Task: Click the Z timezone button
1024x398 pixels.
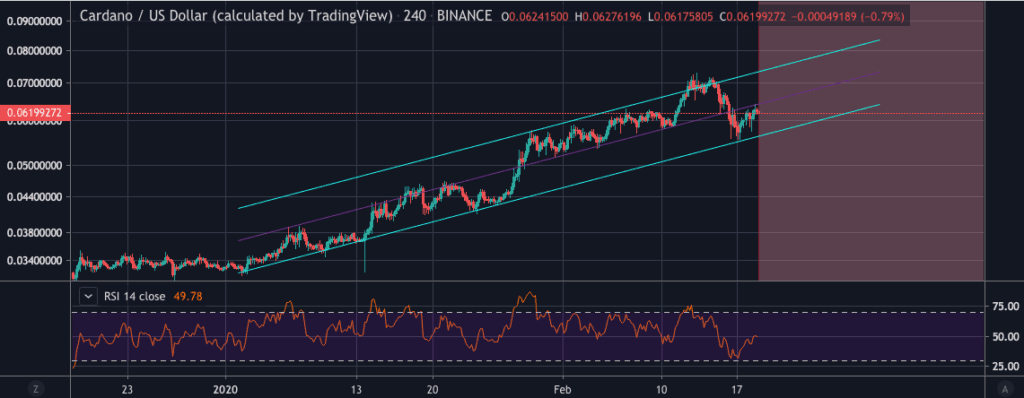Action: click(x=35, y=389)
